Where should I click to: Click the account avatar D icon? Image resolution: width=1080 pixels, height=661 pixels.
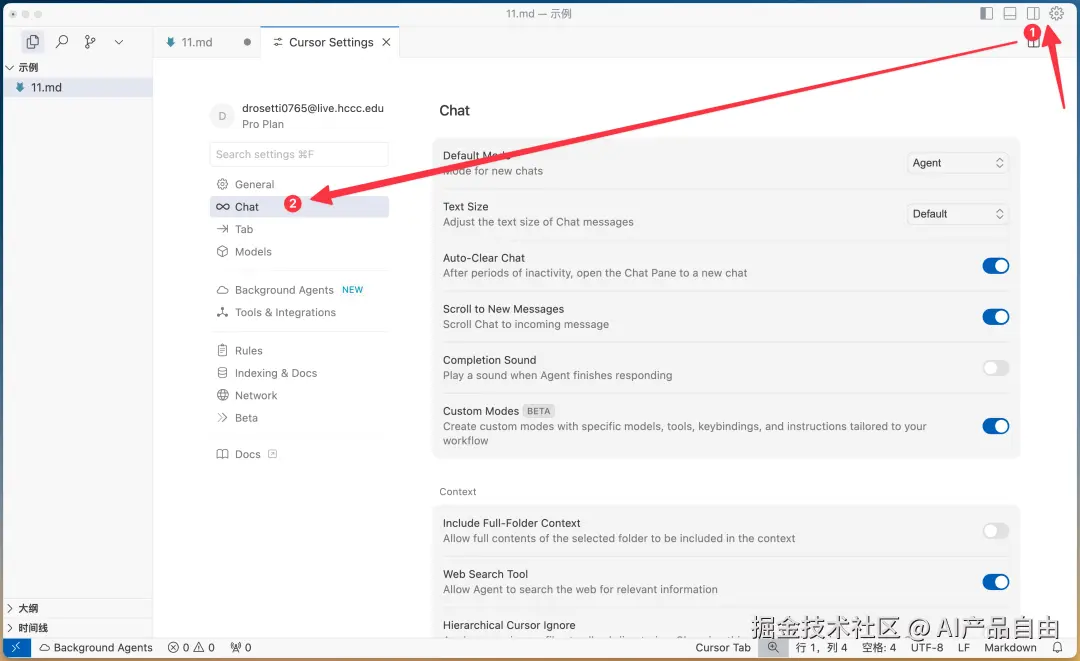coord(222,116)
